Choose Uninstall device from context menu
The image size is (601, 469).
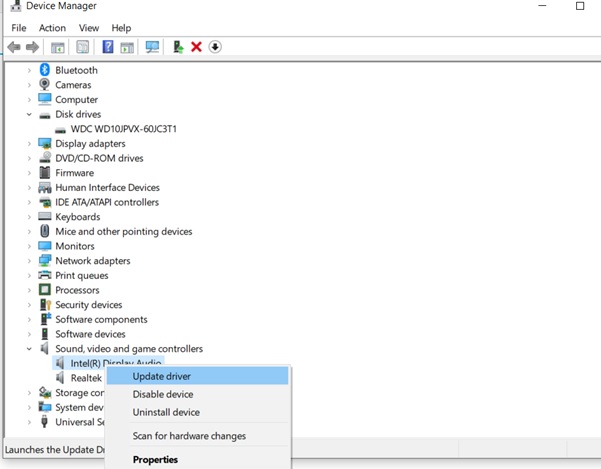166,412
